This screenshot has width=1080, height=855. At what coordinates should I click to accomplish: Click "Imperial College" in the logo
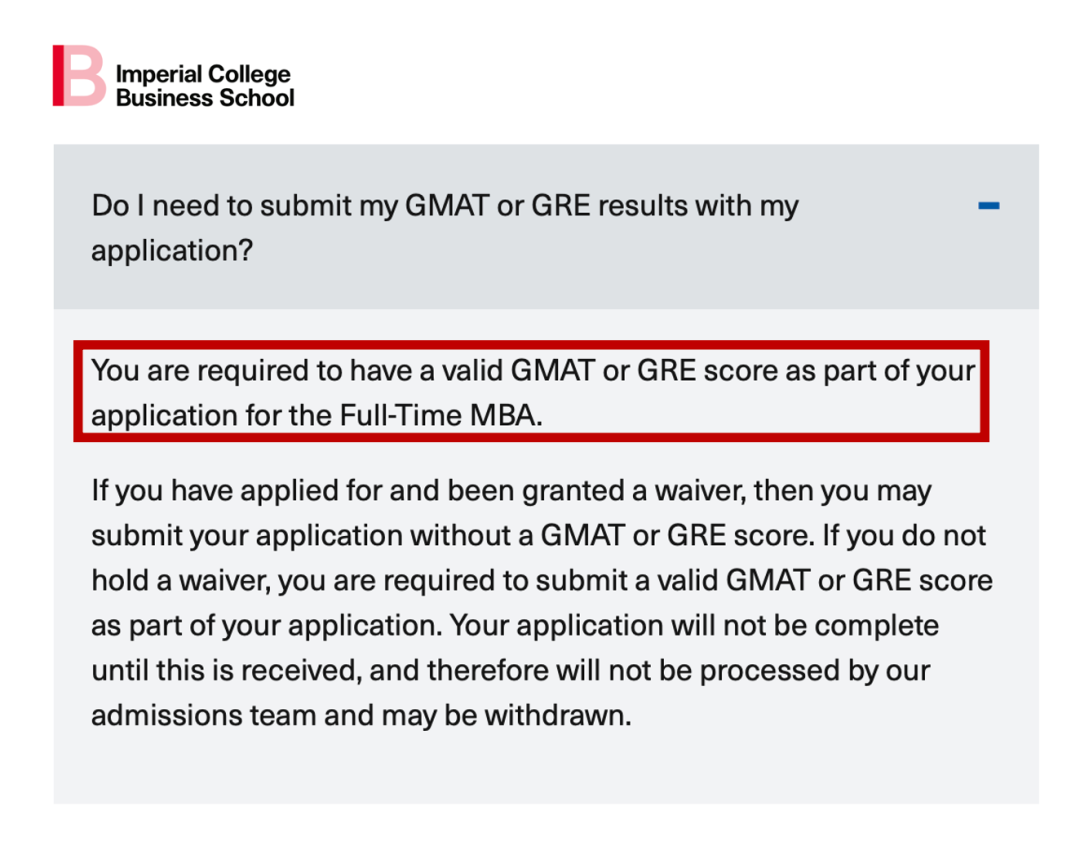pyautogui.click(x=203, y=75)
